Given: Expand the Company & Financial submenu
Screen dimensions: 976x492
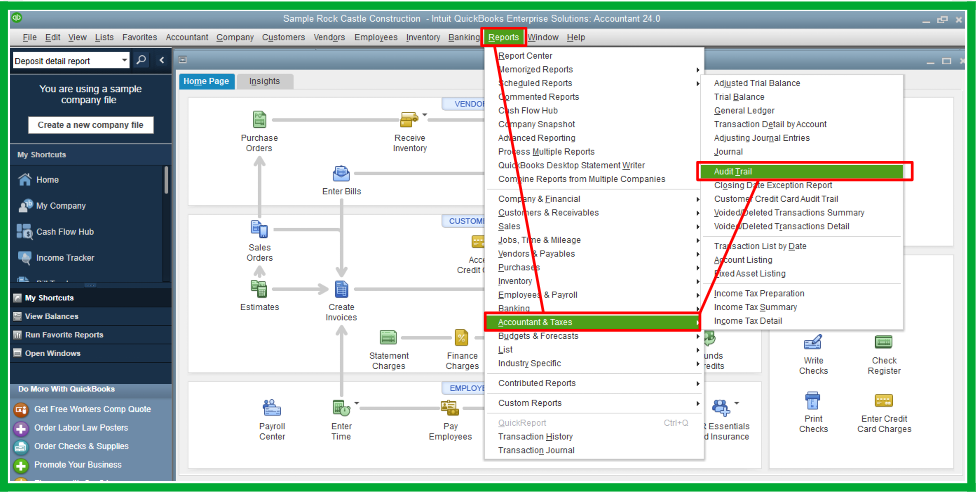Looking at the screenshot, I should coord(594,199).
